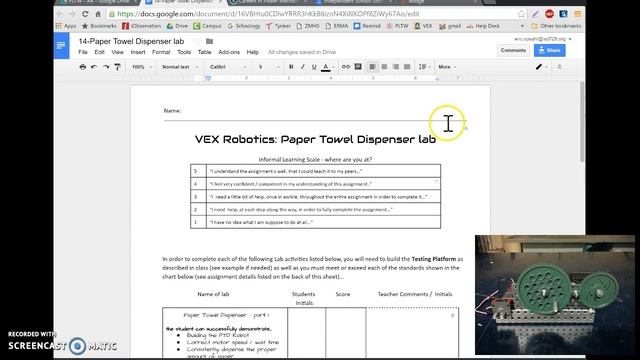Align text left
The height and width of the screenshot is (360, 640).
click(373, 67)
